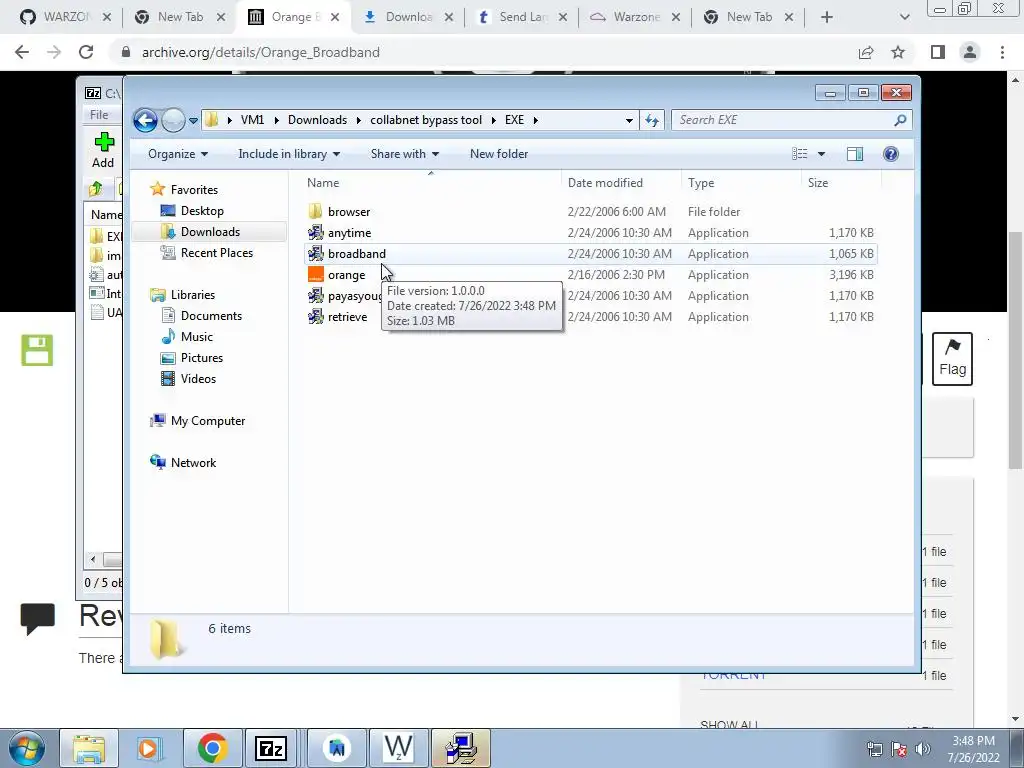Select the payasyougo application icon
Viewport: 1024px width, 768px height.
(x=316, y=296)
